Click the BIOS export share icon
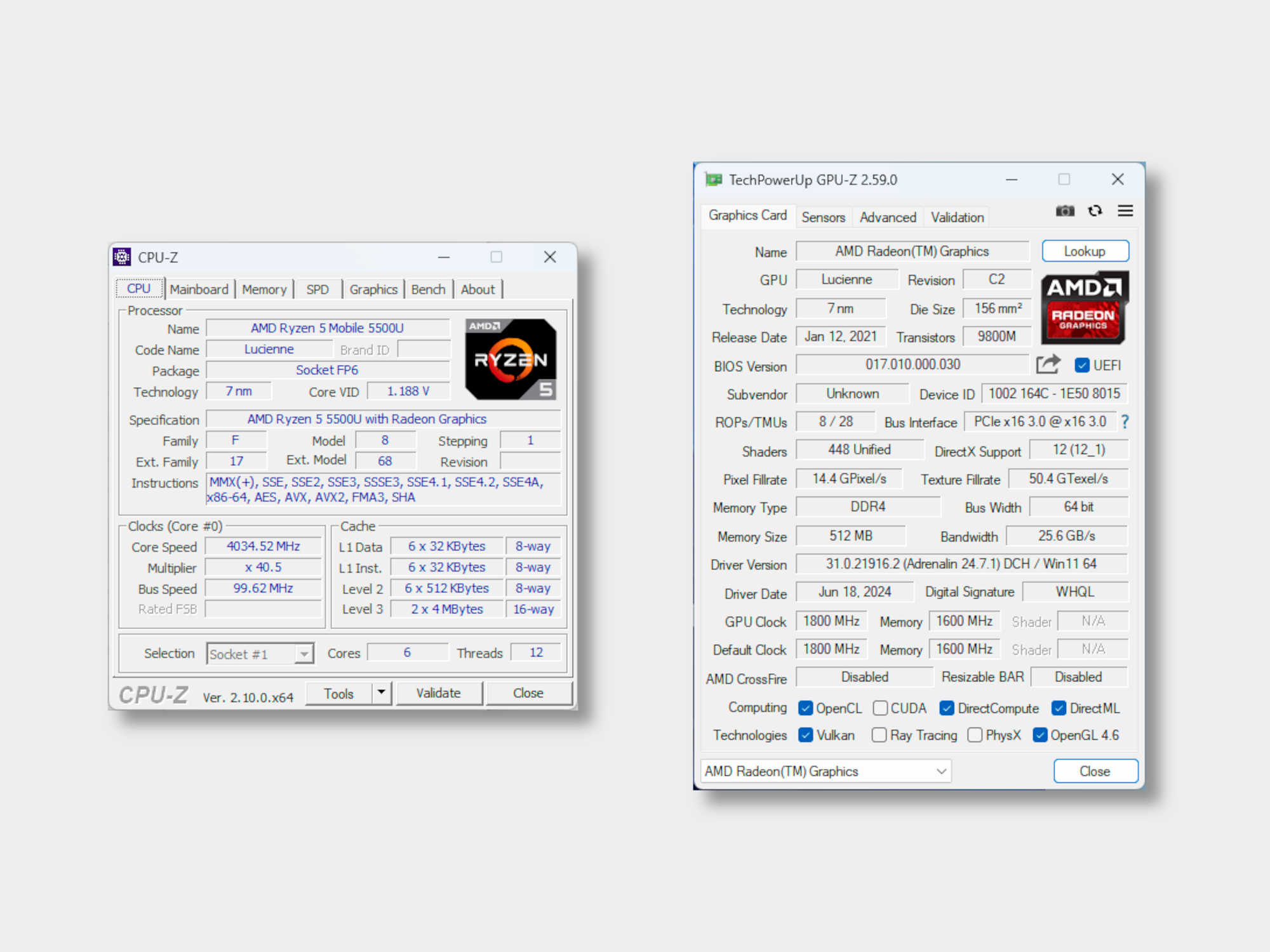Image resolution: width=1270 pixels, height=952 pixels. tap(1048, 364)
